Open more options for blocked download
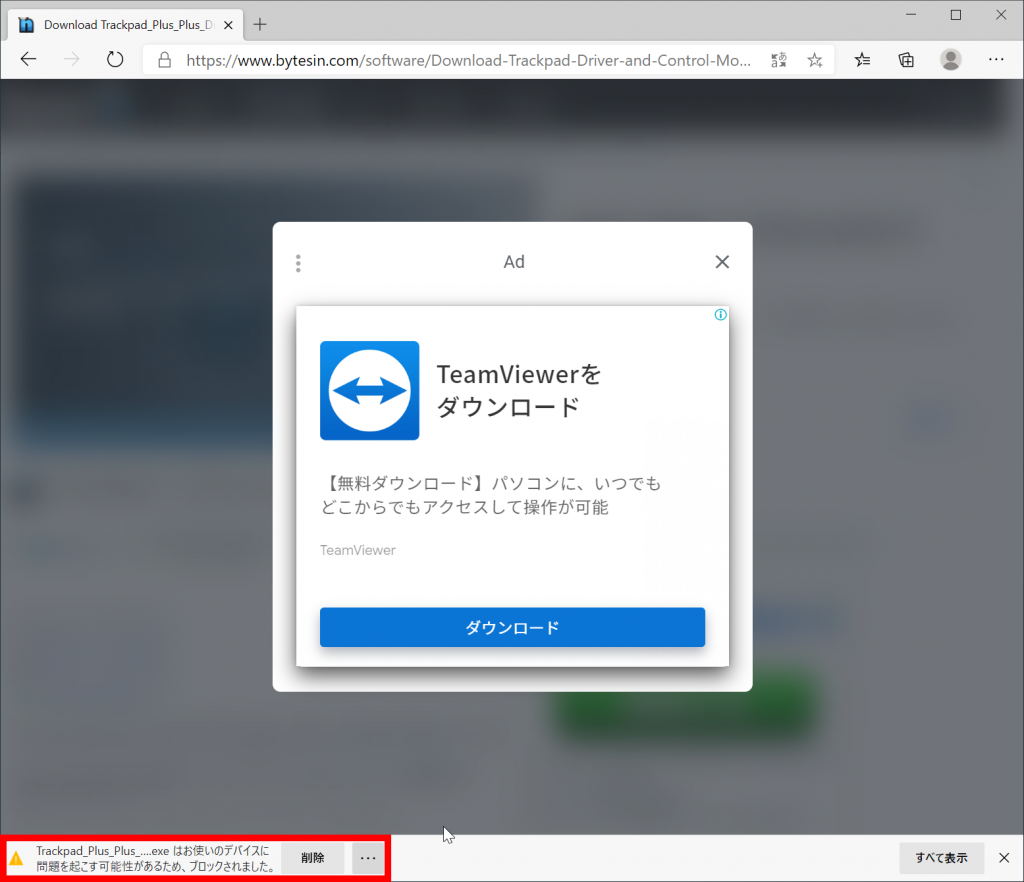Viewport: 1024px width, 882px height. [x=368, y=858]
